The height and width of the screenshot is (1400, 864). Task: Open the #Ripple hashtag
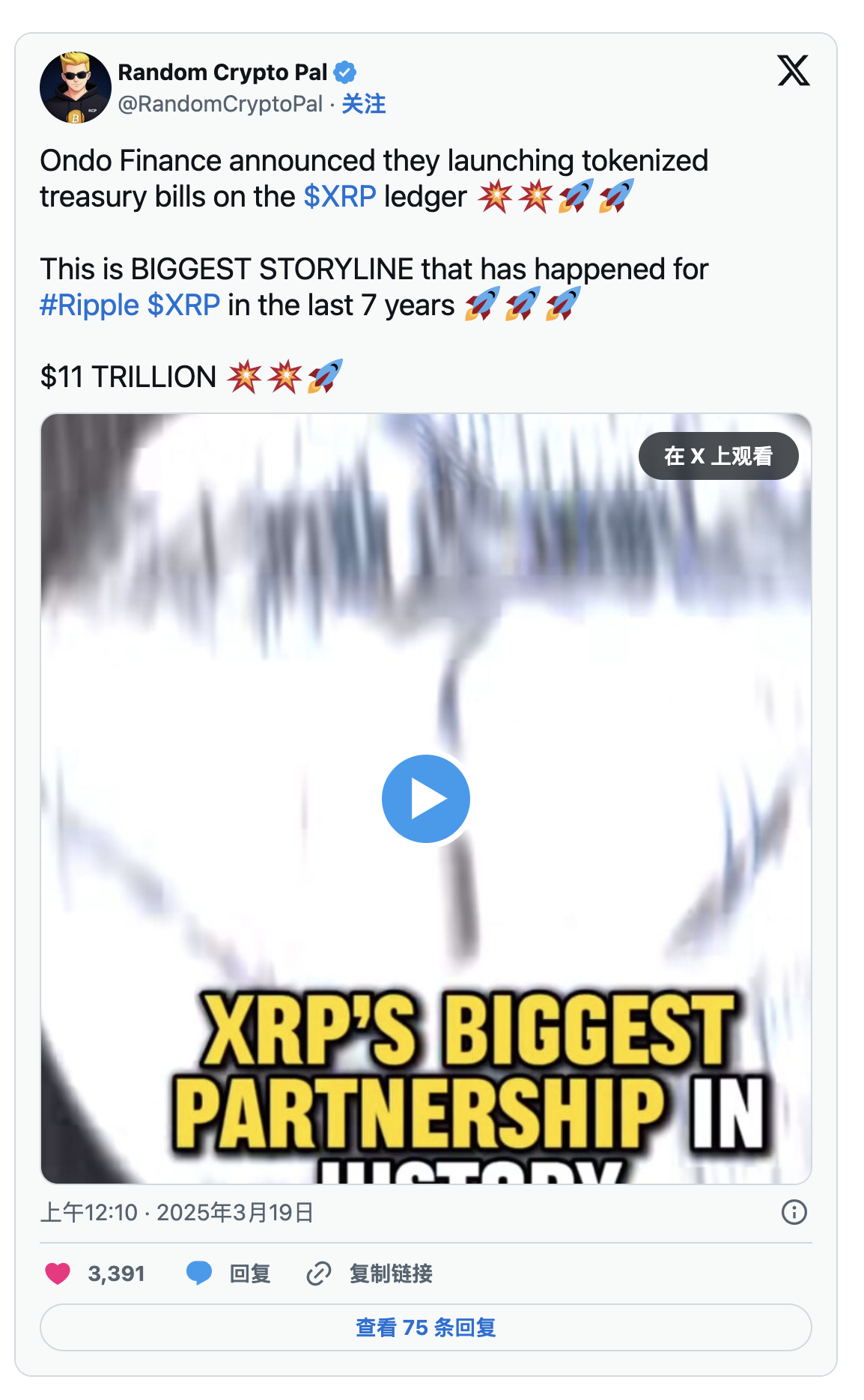(x=90, y=305)
